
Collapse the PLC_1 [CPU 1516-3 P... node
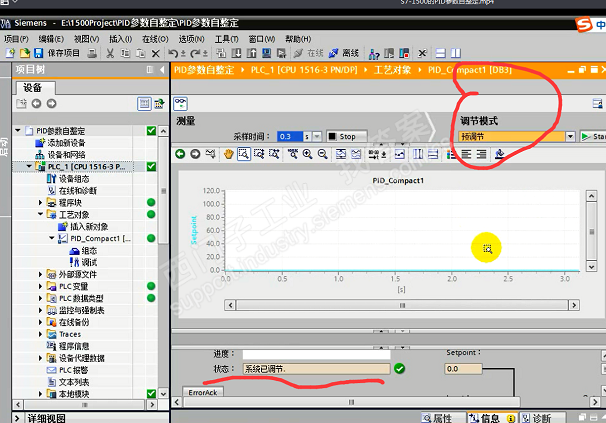[x=29, y=166]
